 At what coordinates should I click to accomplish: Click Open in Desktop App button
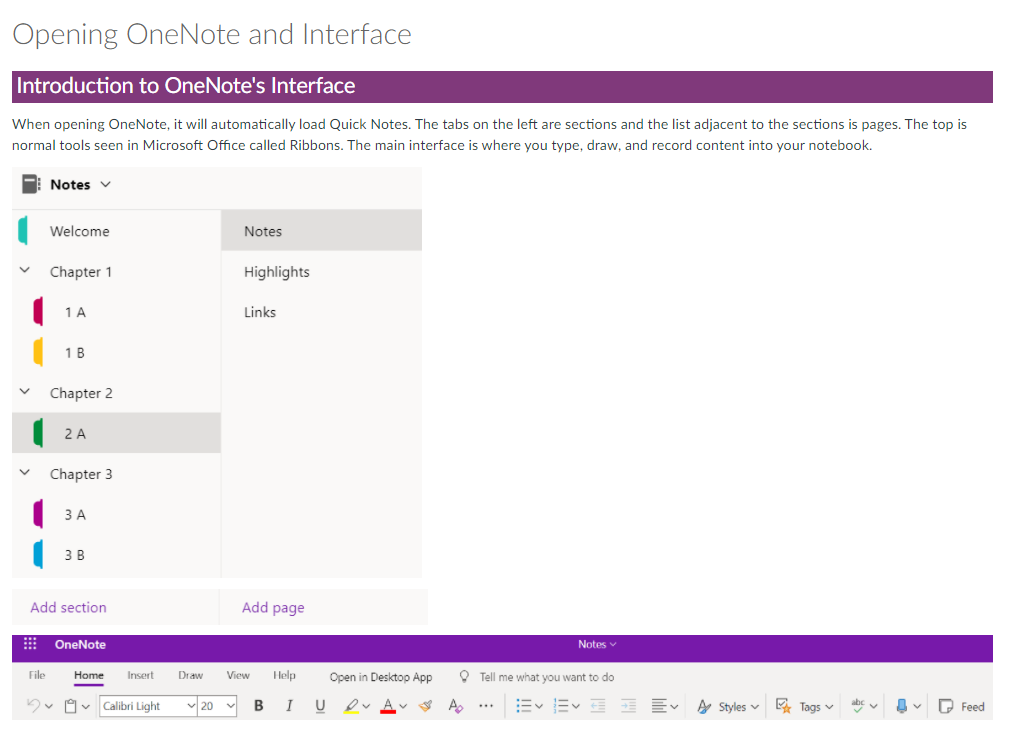pyautogui.click(x=381, y=677)
